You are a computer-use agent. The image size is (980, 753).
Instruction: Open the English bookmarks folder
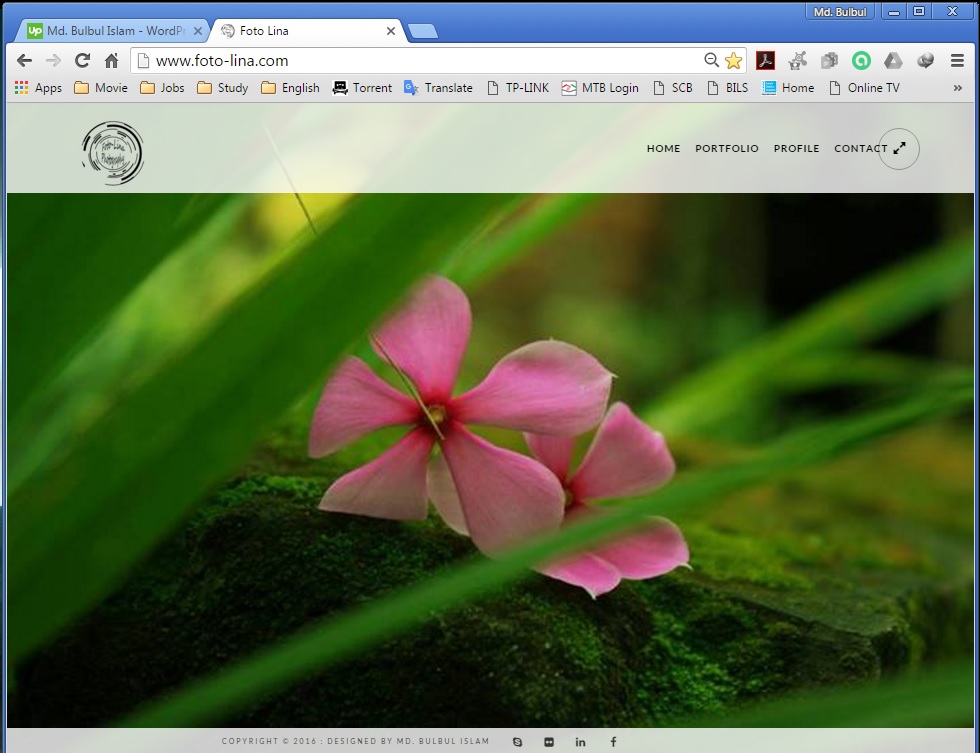coord(291,88)
